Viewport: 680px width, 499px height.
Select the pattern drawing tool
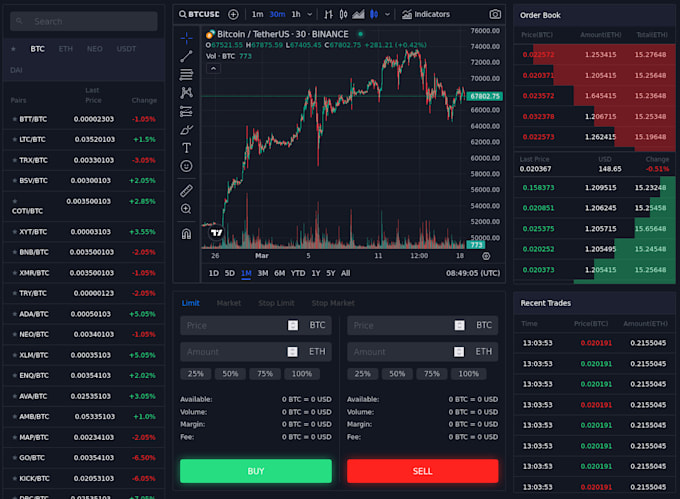click(186, 92)
